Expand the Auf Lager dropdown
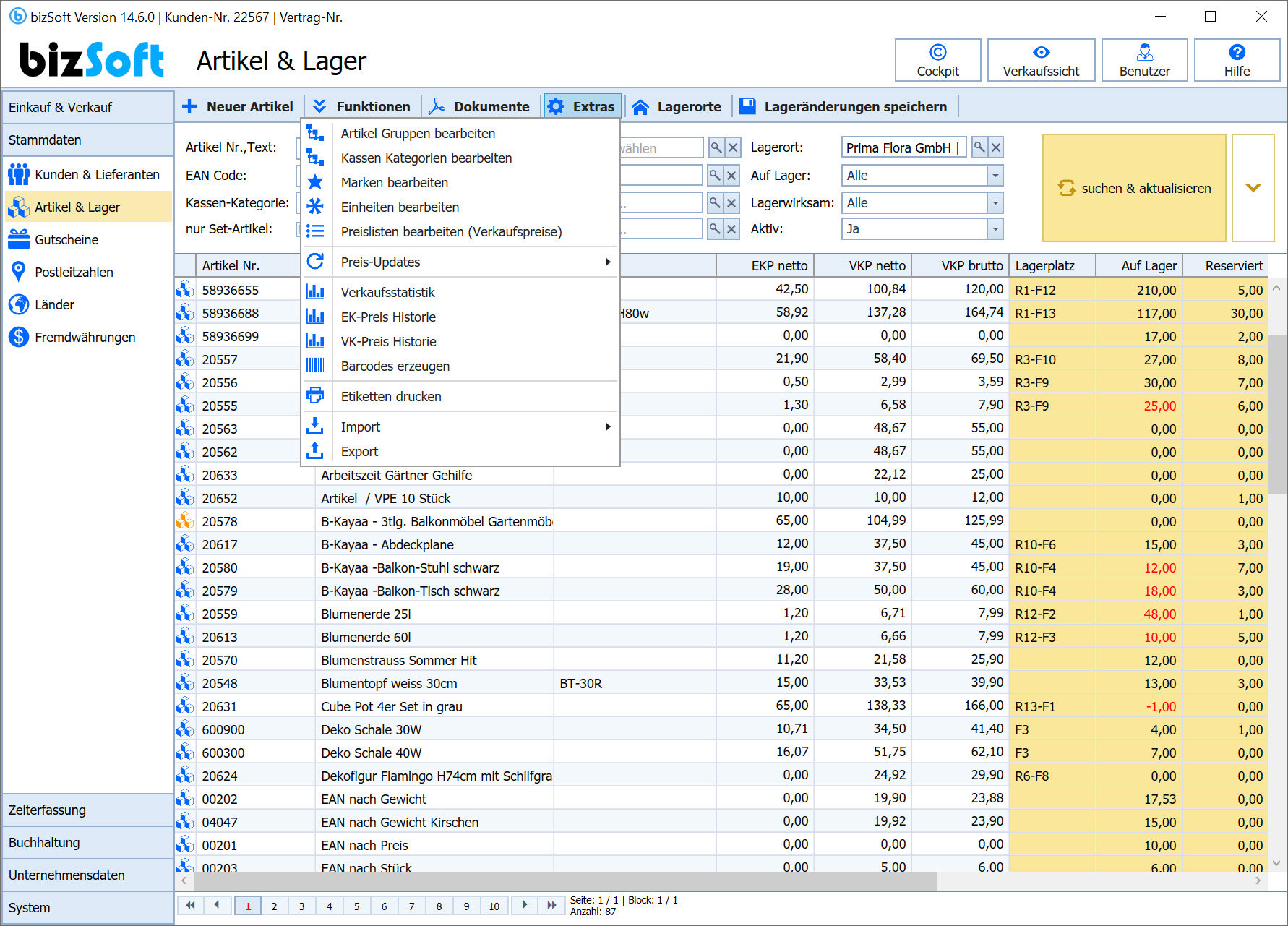Screen dimensions: 1288x926 pos(995,176)
